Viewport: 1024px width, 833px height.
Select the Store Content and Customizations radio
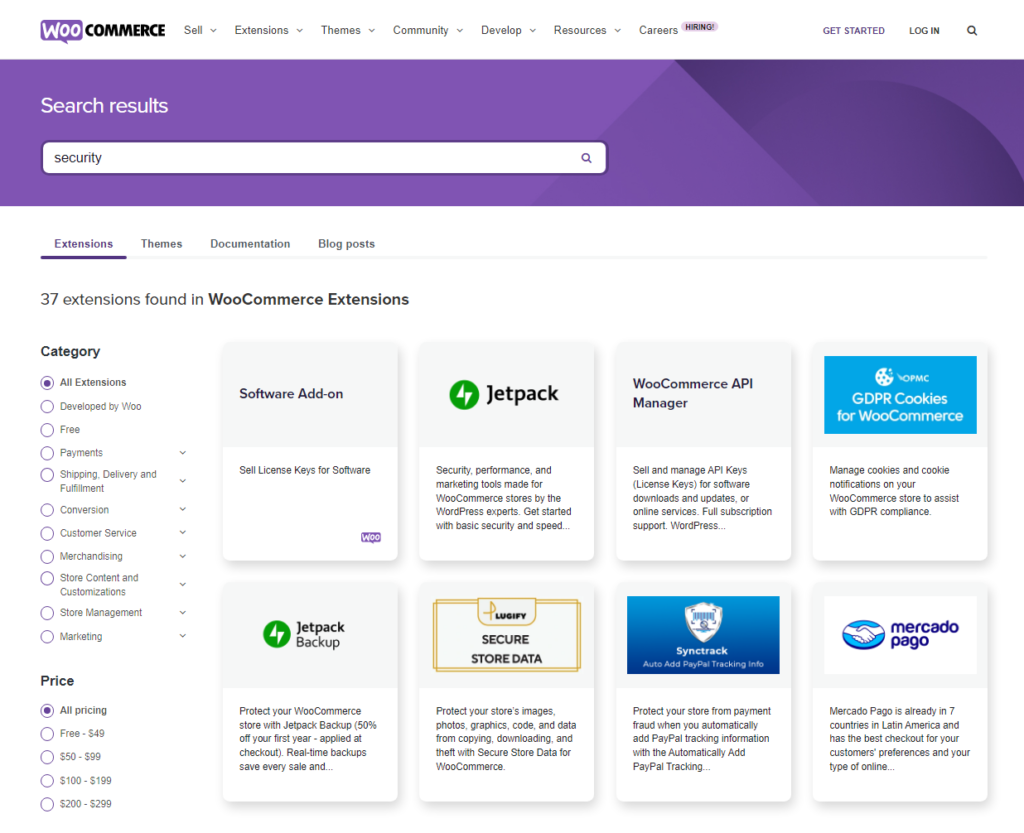coord(47,578)
